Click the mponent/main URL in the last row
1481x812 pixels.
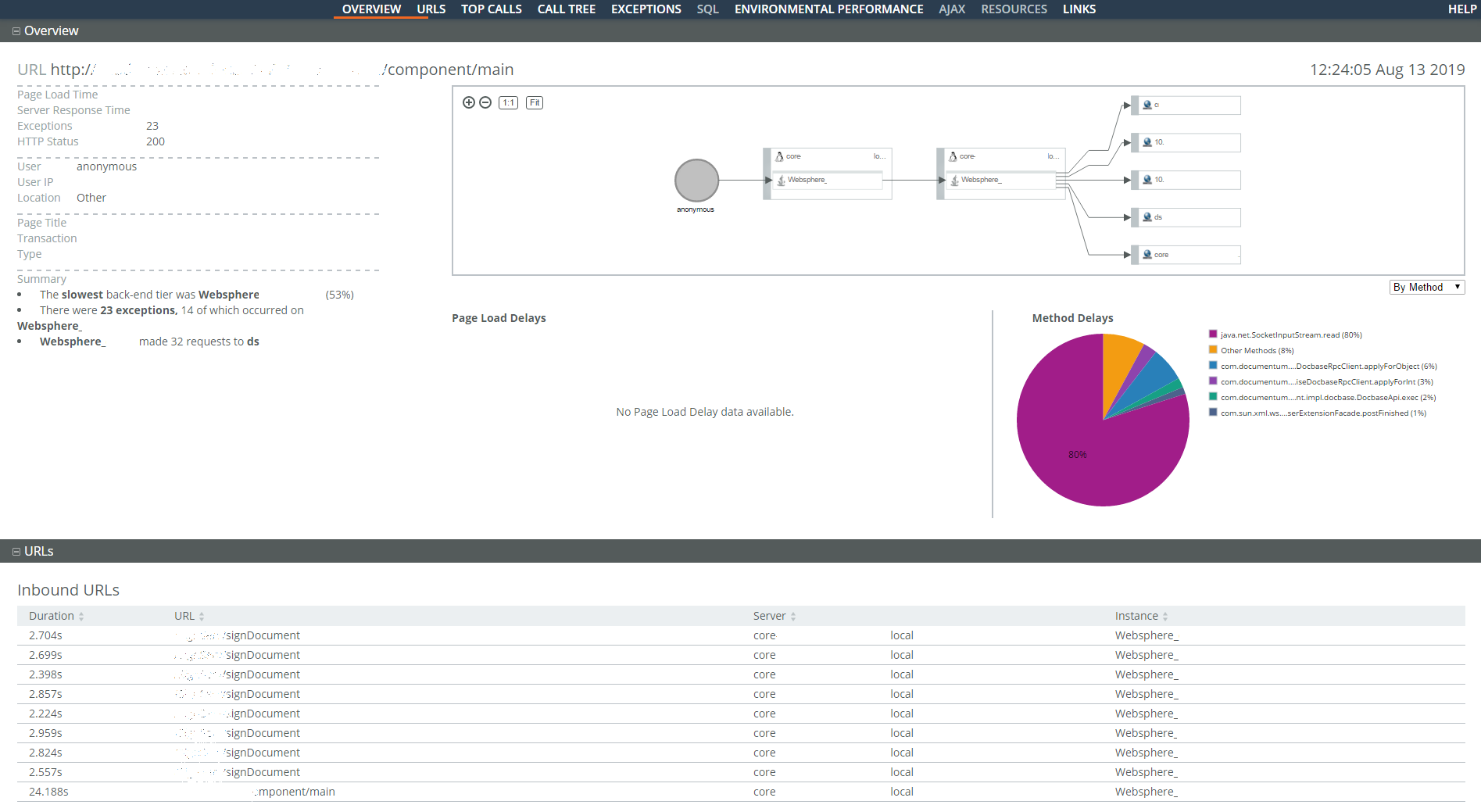point(296,792)
